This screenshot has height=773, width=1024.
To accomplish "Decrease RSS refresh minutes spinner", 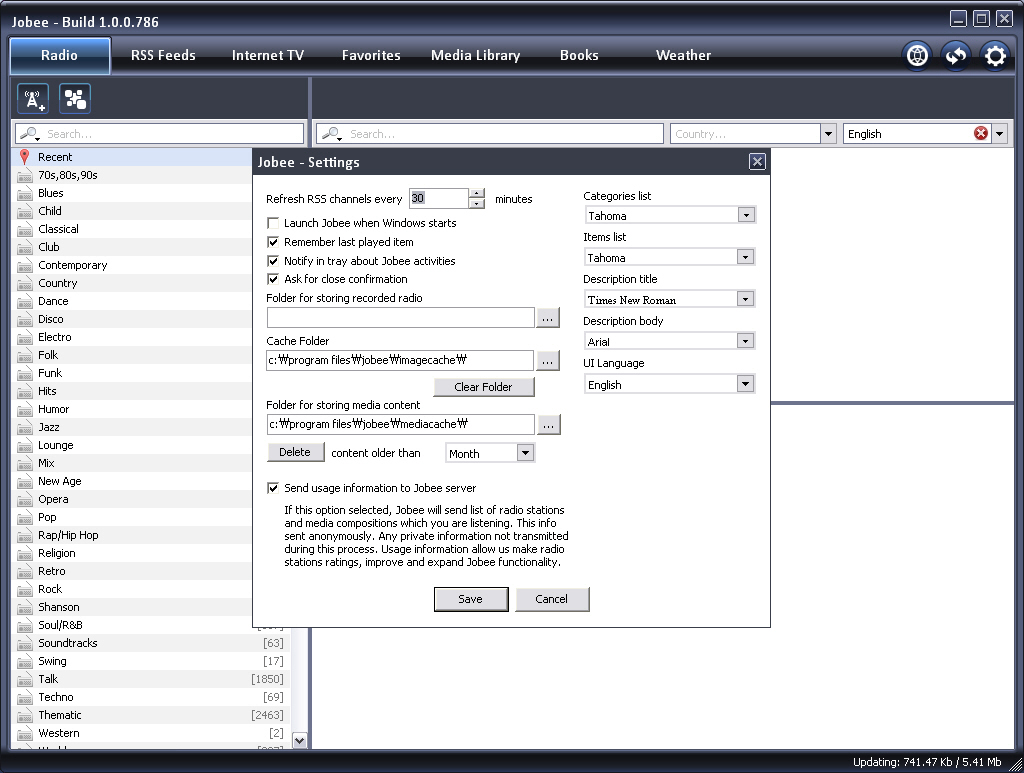I will point(477,203).
